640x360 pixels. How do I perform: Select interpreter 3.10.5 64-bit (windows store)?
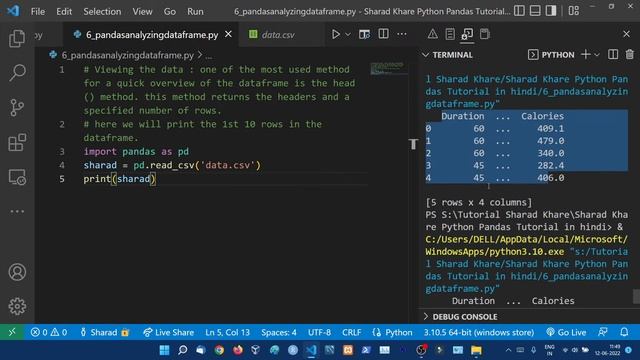(479, 332)
